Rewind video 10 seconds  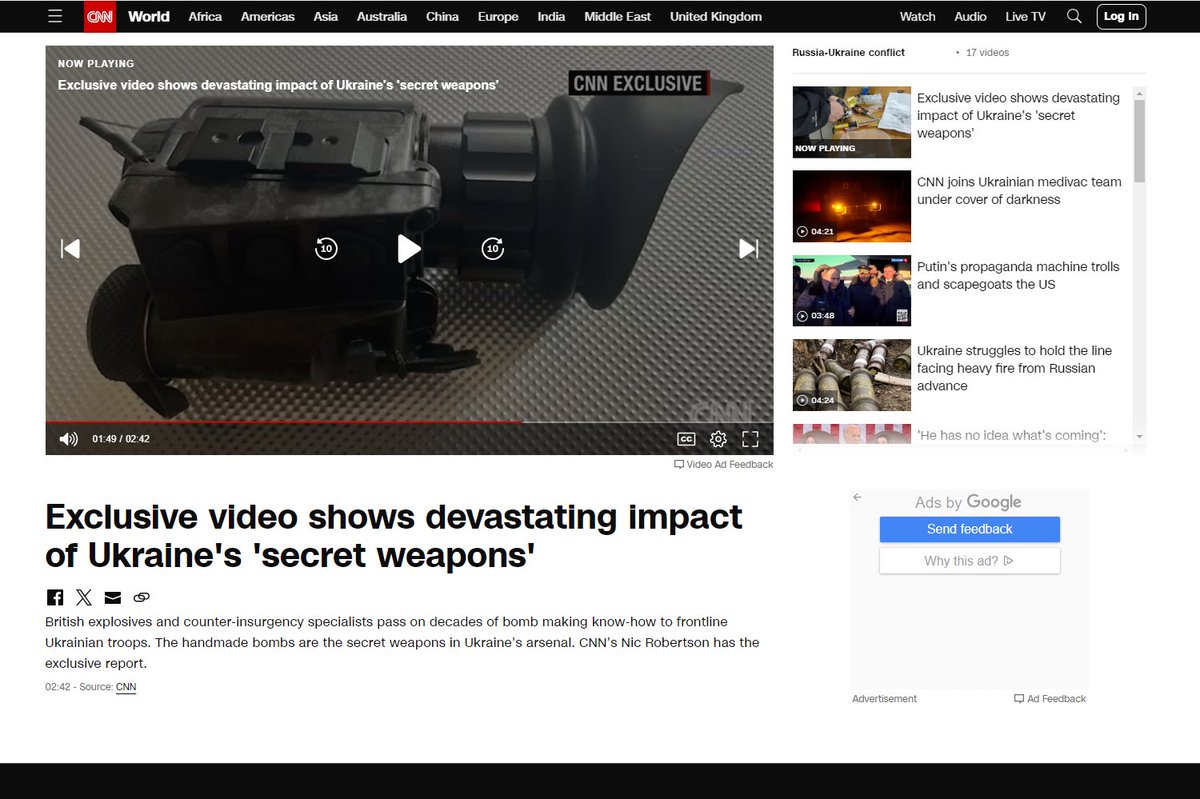(326, 249)
